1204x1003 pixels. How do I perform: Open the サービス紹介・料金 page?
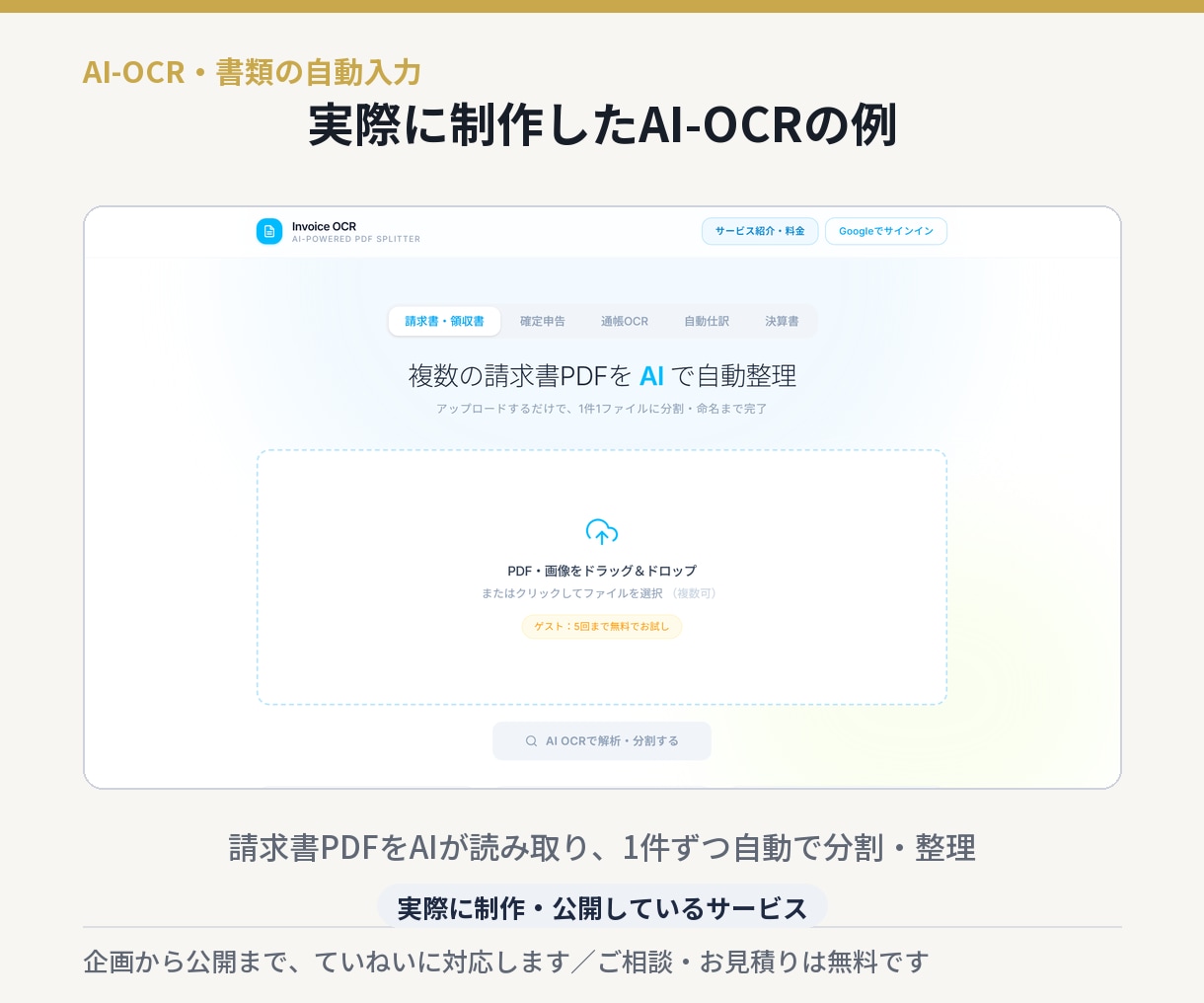[760, 231]
